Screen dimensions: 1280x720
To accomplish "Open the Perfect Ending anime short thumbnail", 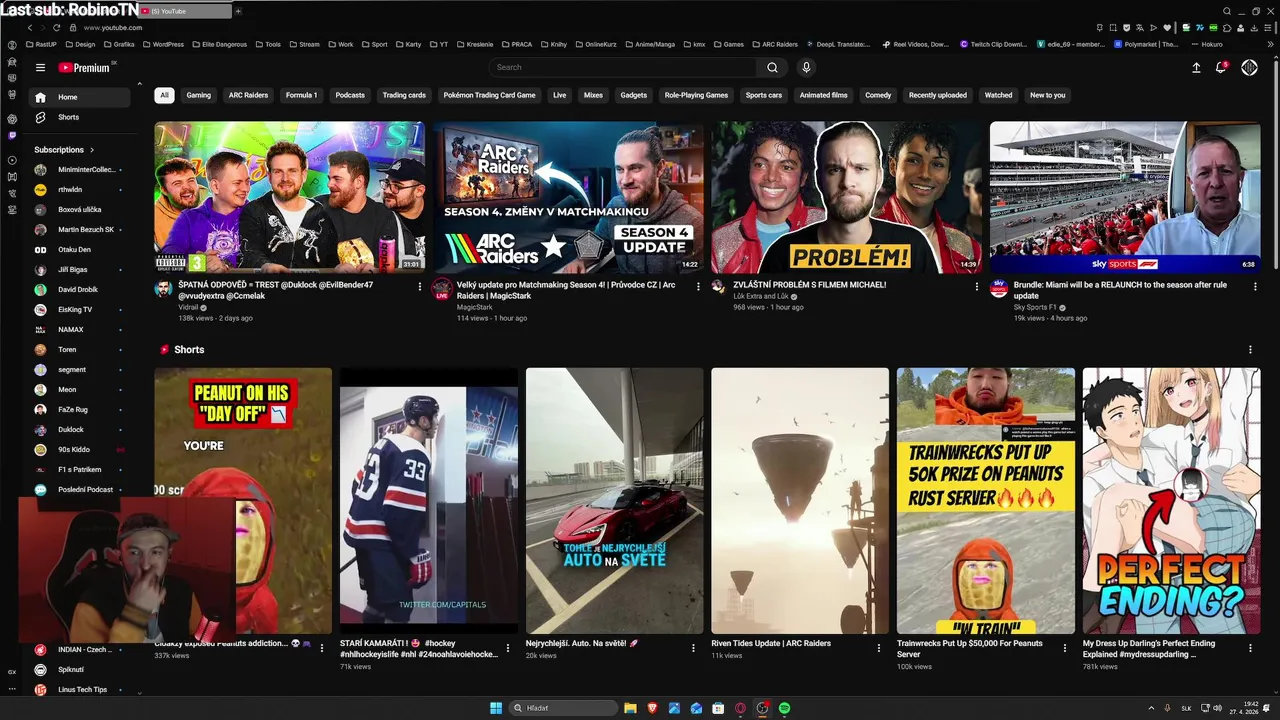I will (x=1171, y=500).
